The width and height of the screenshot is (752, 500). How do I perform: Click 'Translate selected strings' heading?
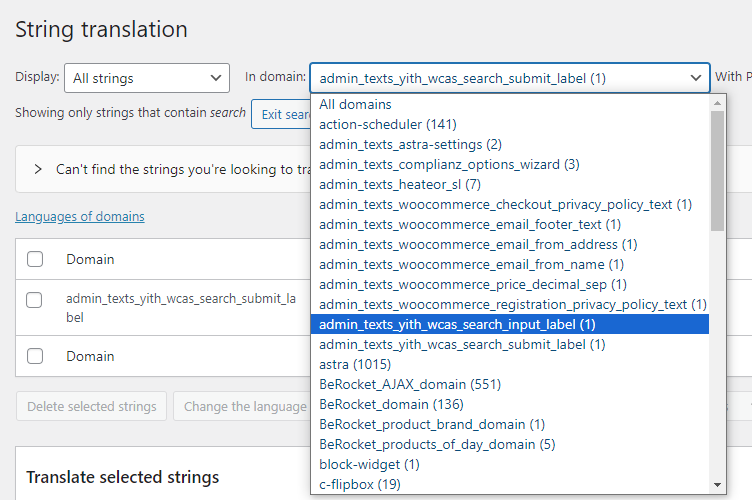pyautogui.click(x=123, y=477)
